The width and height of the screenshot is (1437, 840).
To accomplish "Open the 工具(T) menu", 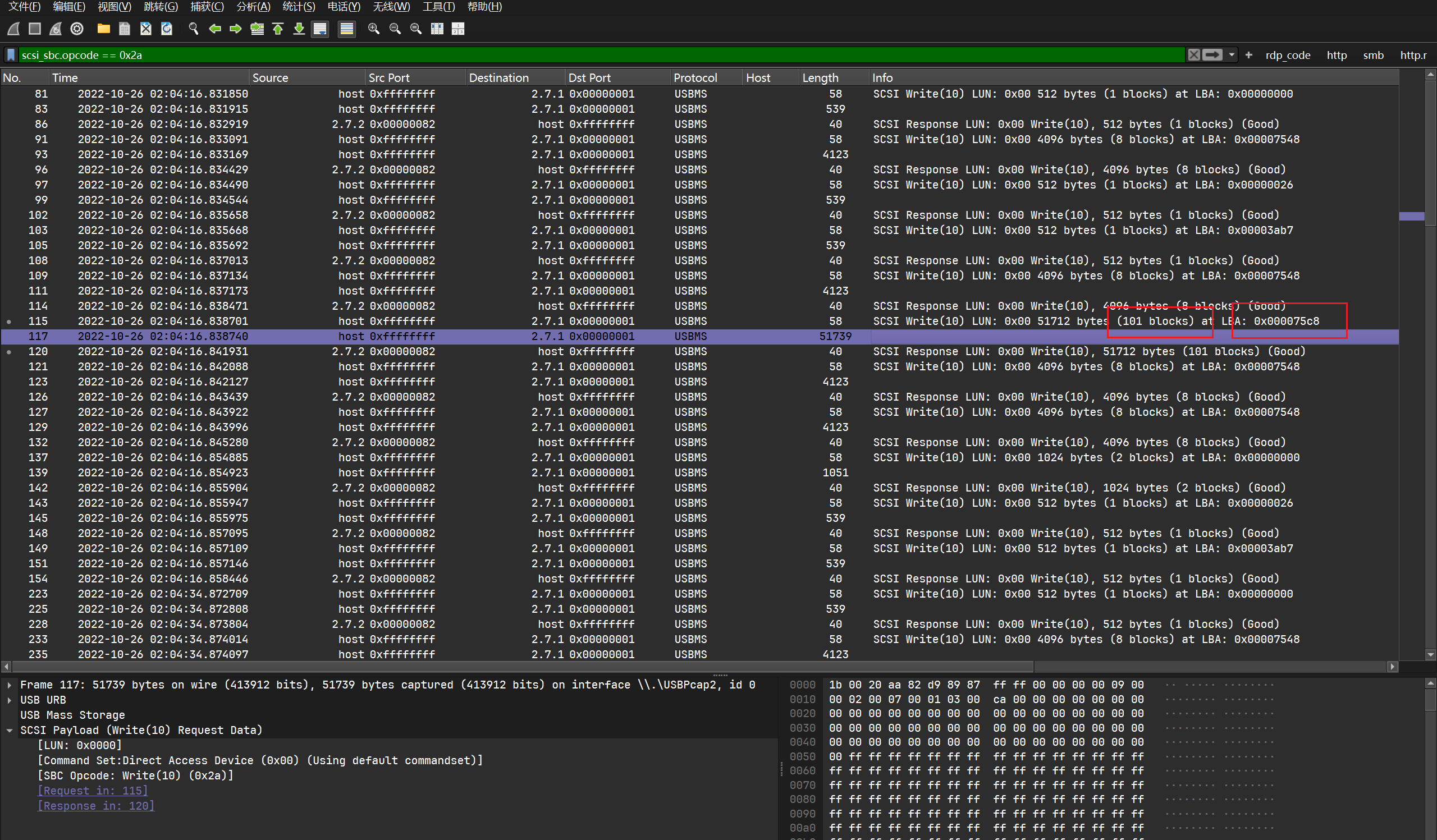I will (x=438, y=7).
